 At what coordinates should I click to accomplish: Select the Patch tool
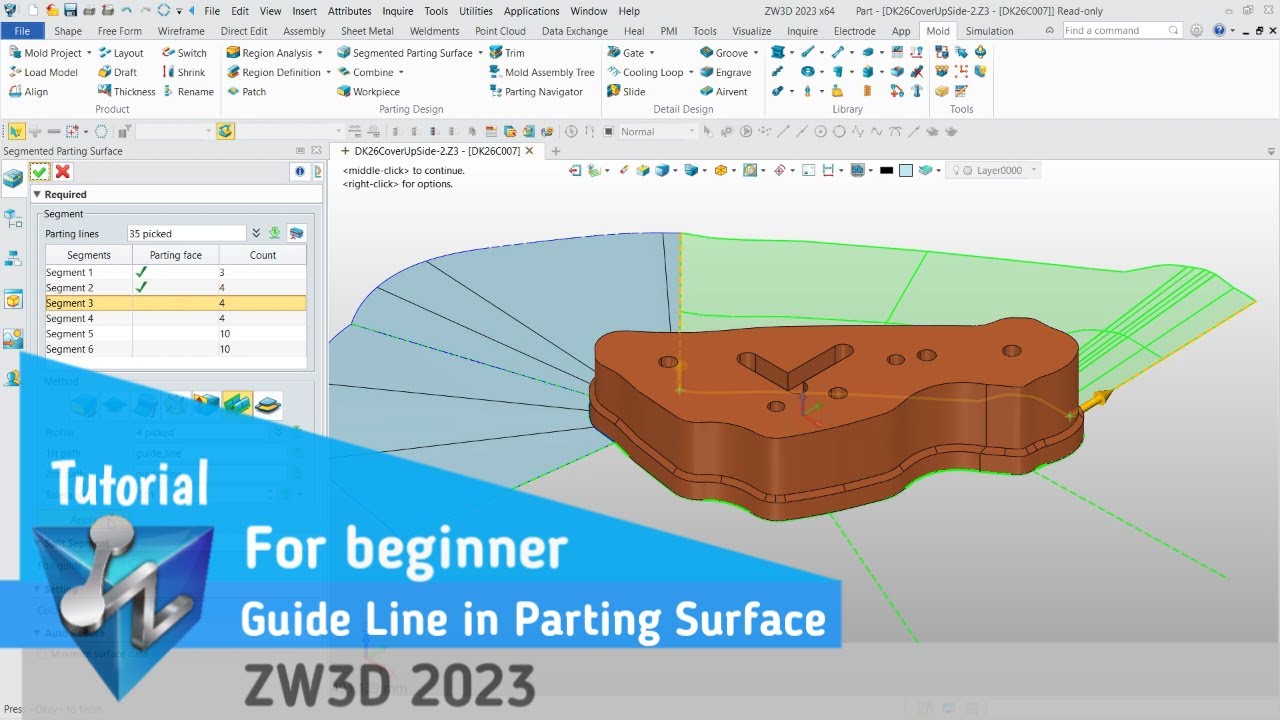[246, 91]
